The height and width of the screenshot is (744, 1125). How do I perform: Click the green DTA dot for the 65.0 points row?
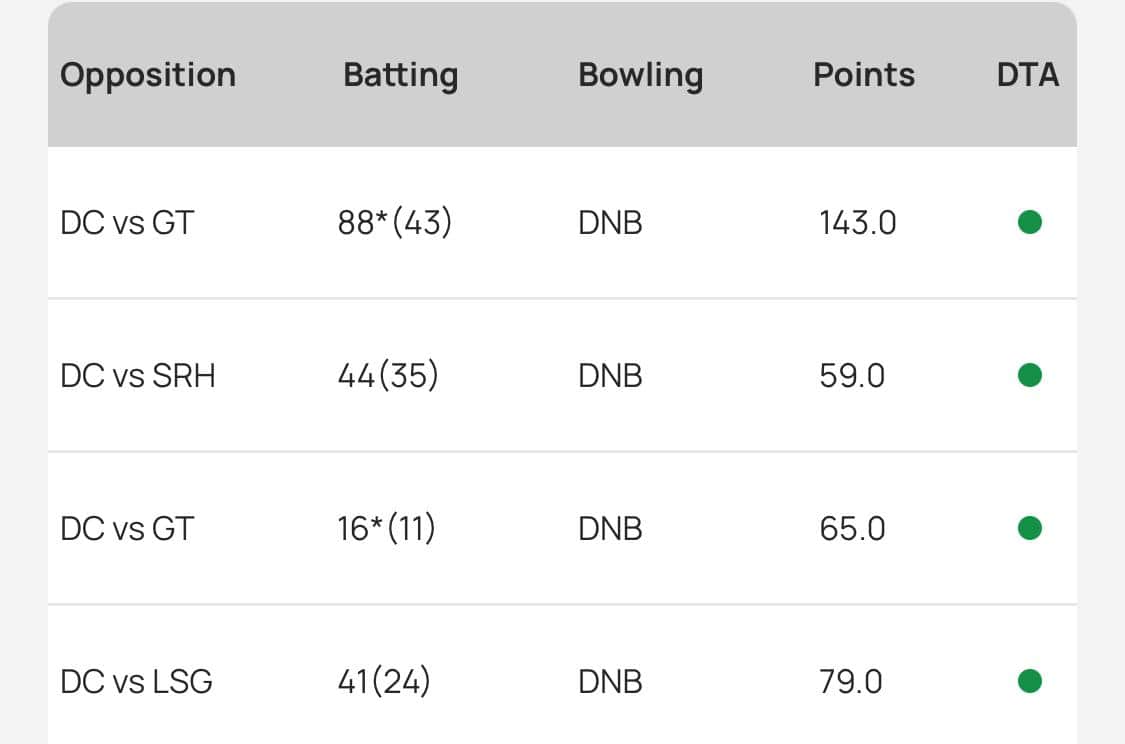1029,528
